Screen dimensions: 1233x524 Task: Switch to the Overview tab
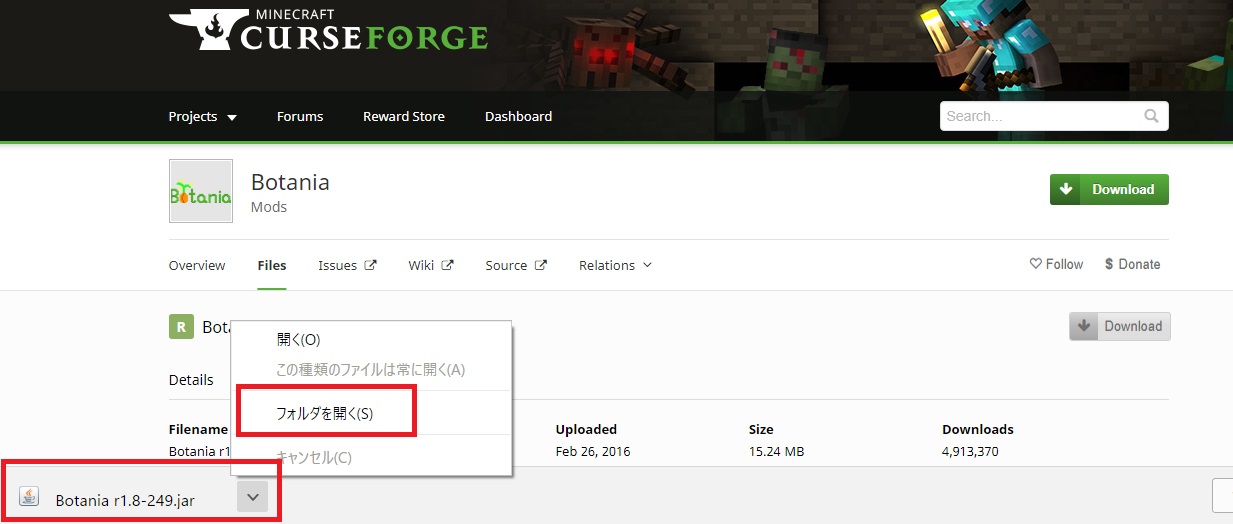pyautogui.click(x=197, y=265)
